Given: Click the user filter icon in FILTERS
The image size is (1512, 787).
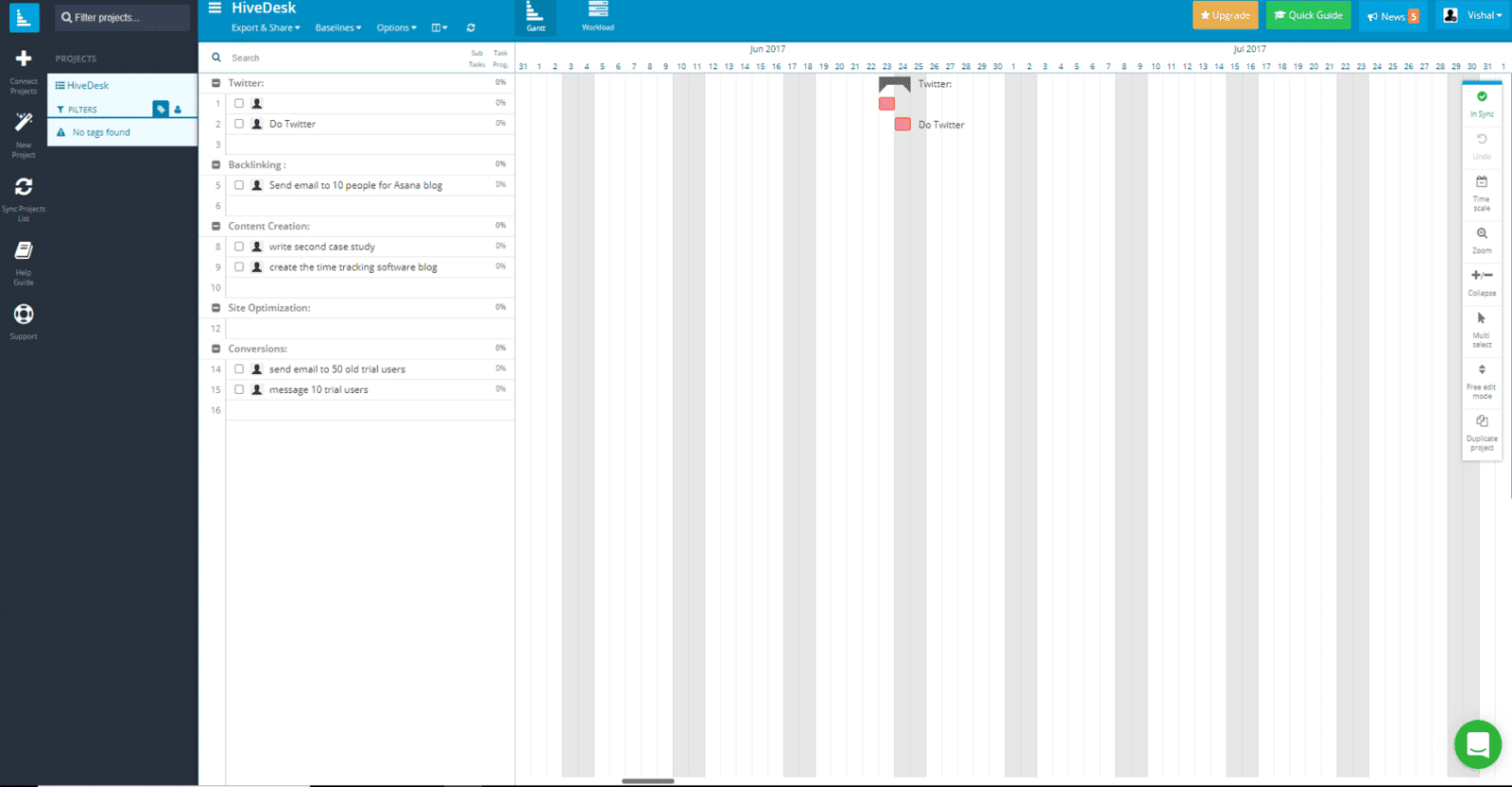Looking at the screenshot, I should (178, 110).
